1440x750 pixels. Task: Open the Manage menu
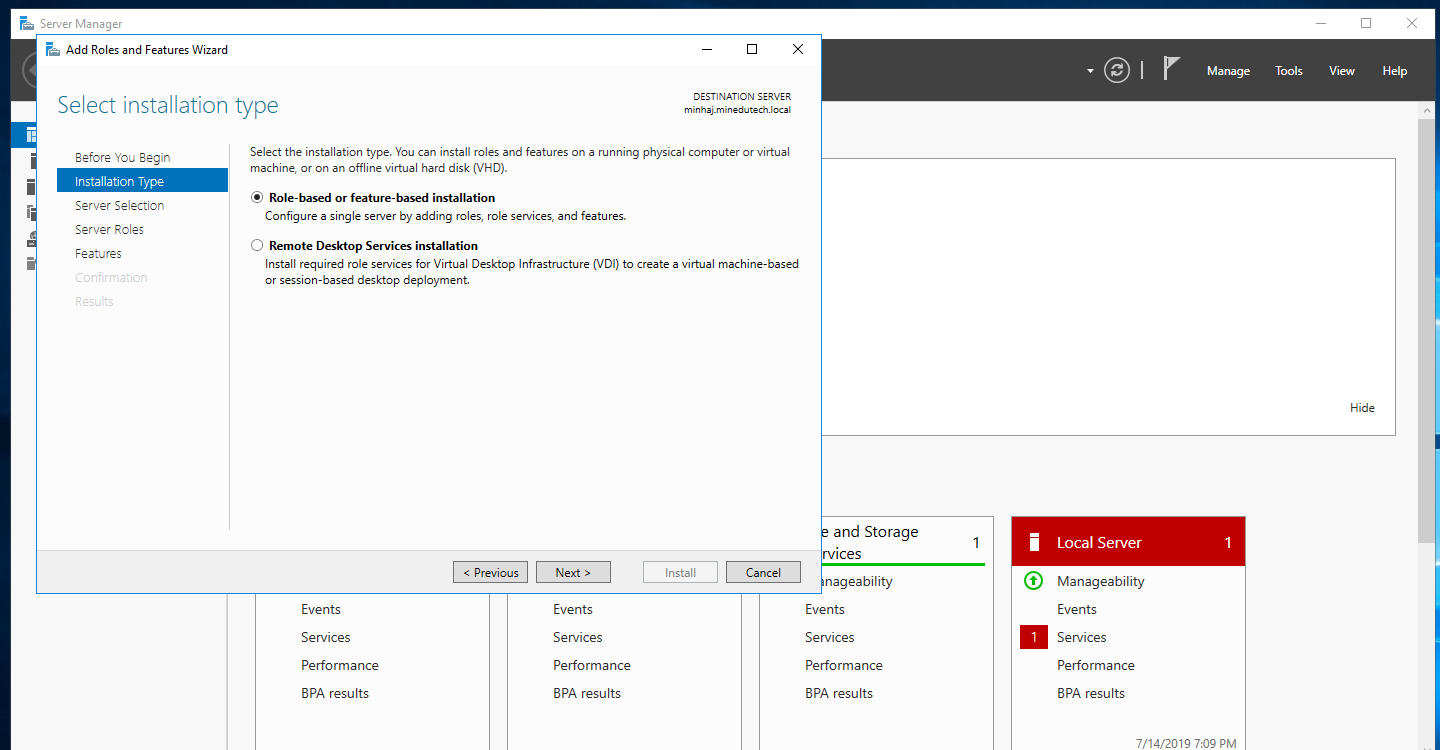click(1228, 71)
